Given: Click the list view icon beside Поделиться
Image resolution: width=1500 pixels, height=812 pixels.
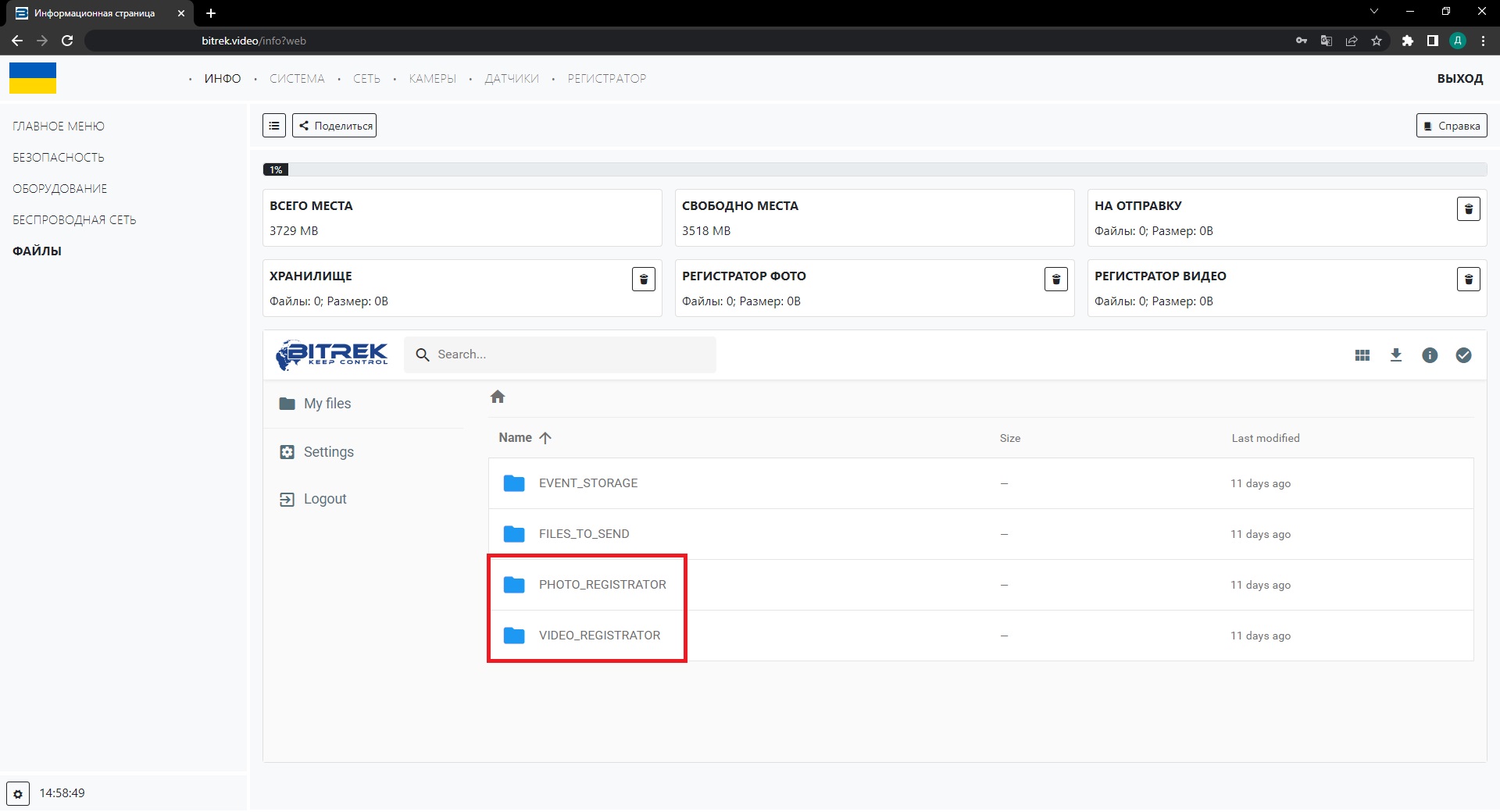Looking at the screenshot, I should [273, 126].
